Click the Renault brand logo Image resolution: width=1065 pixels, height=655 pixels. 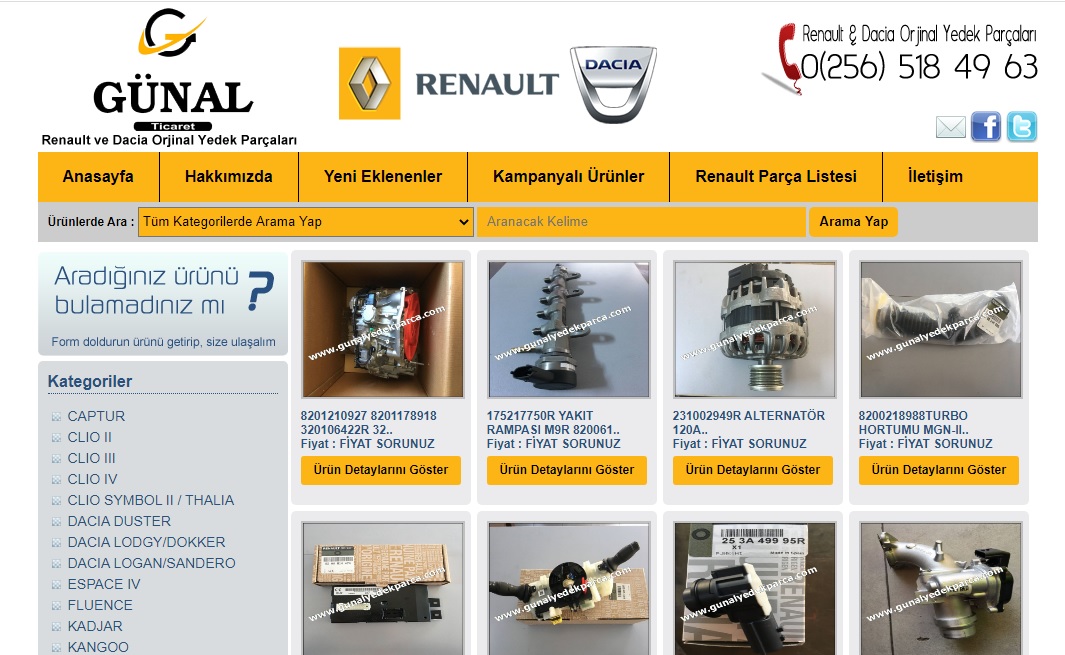[x=449, y=84]
